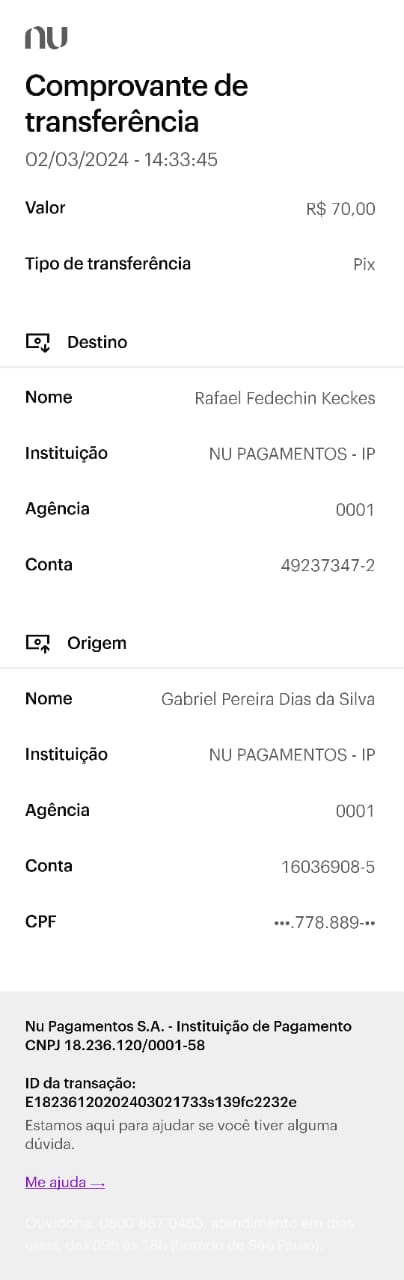
Task: Click the CNPJ 18.236.120/0001-58 text
Action: click(115, 1044)
